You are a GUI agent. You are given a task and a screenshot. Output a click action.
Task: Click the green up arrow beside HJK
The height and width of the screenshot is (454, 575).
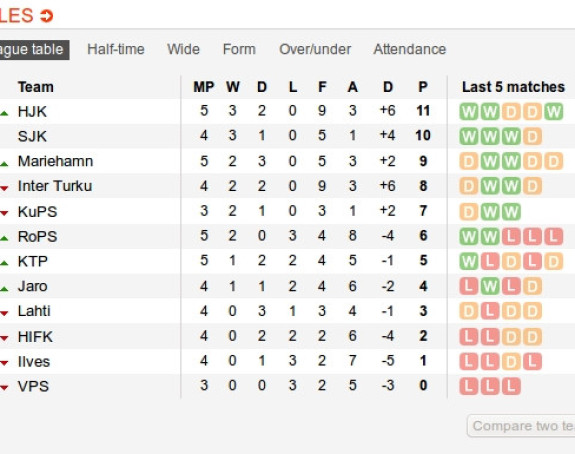pos(4,114)
